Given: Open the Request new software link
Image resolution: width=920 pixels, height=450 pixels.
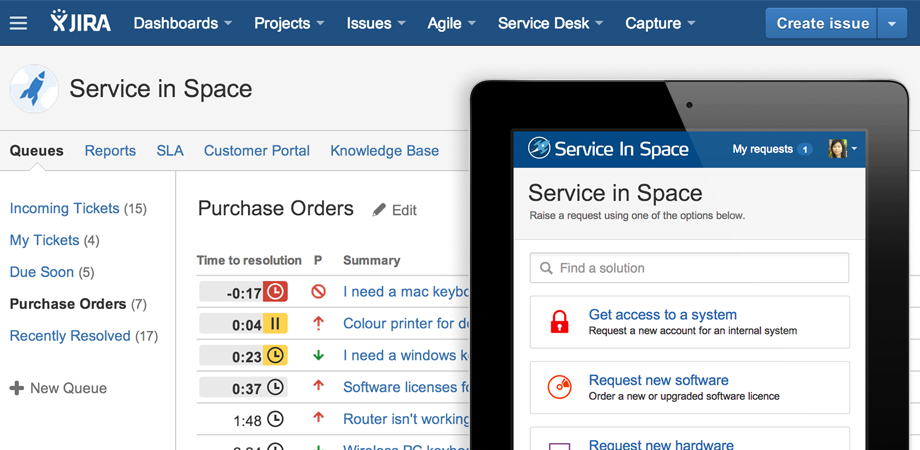Looking at the screenshot, I should [658, 380].
